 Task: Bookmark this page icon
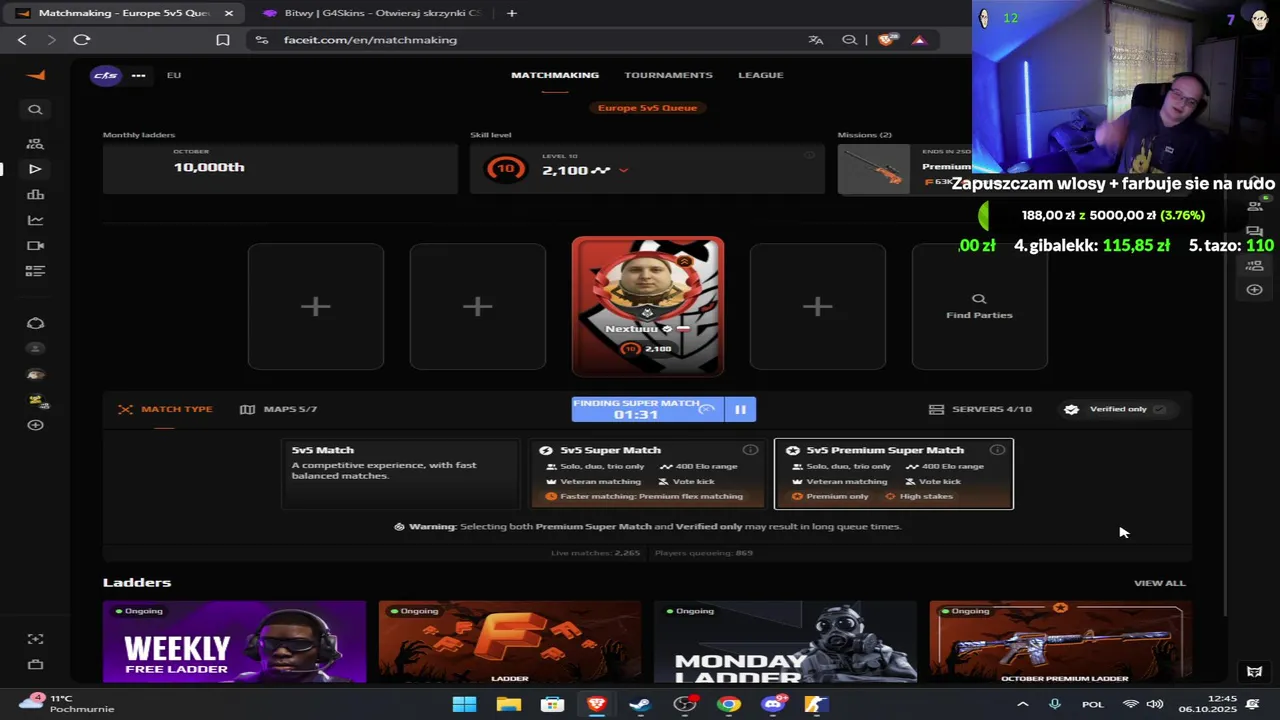tap(223, 40)
